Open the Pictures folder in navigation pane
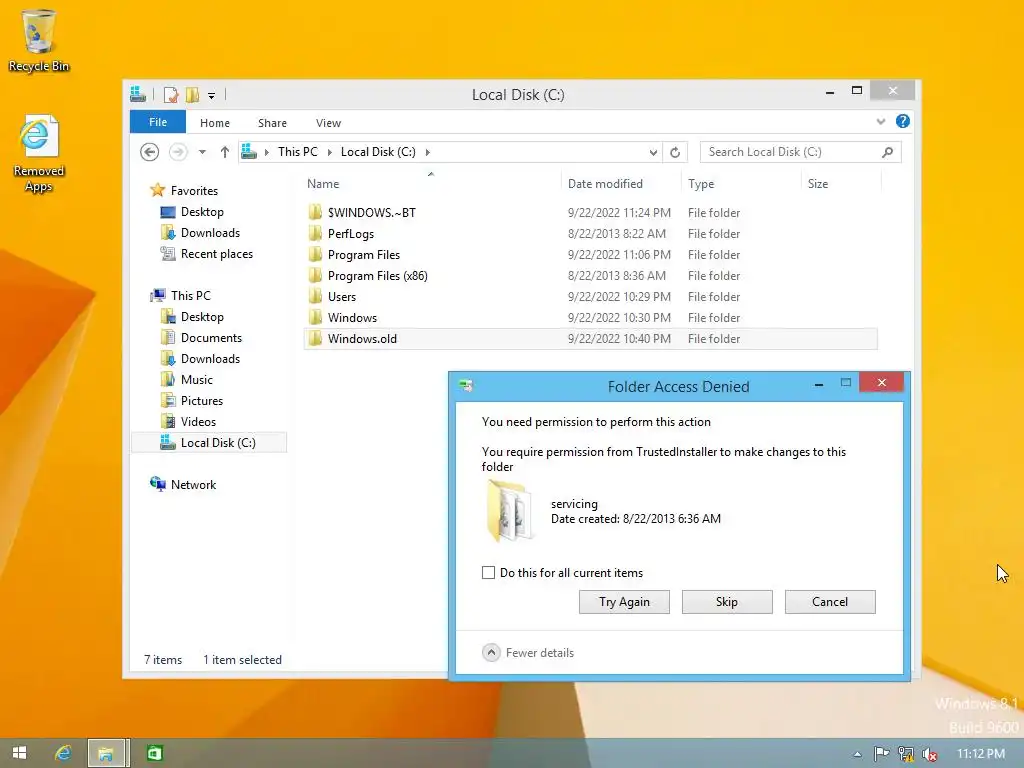The image size is (1024, 768). (x=201, y=400)
